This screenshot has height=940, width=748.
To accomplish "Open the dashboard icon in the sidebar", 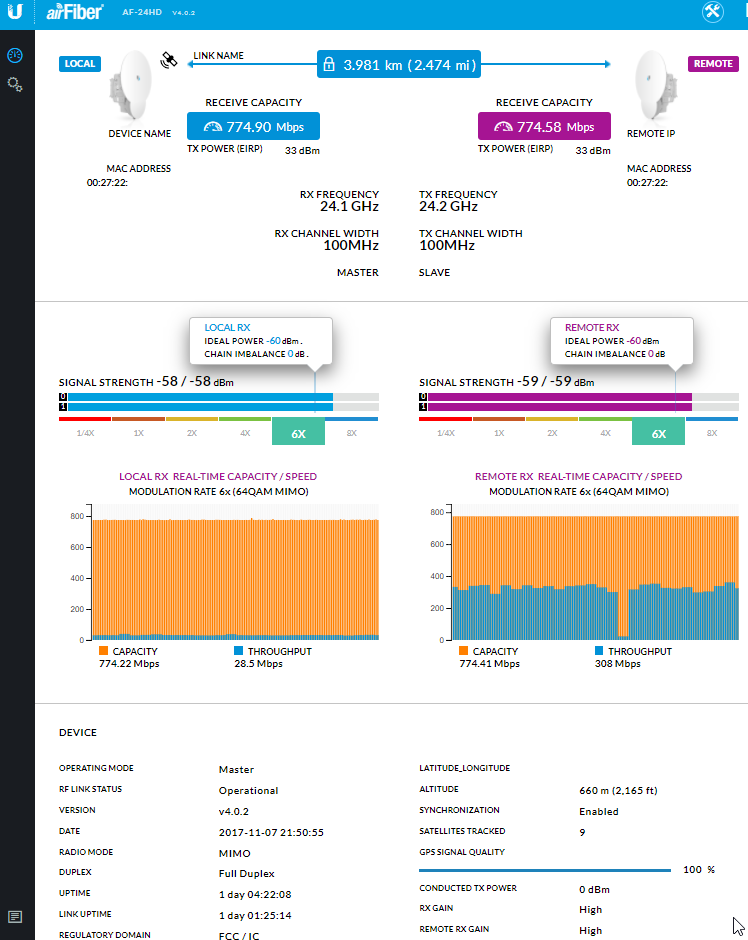I will click(16, 55).
